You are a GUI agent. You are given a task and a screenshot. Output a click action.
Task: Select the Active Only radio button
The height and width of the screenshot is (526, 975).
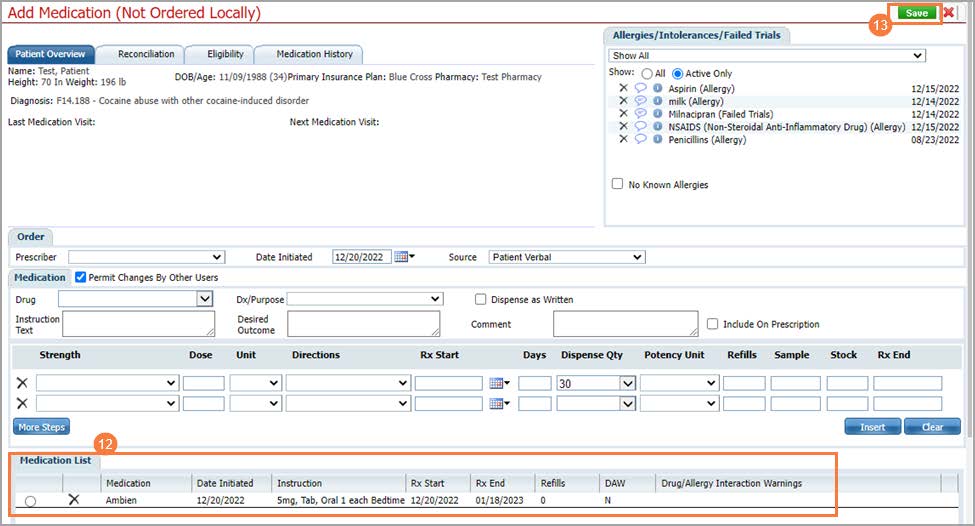click(x=678, y=73)
